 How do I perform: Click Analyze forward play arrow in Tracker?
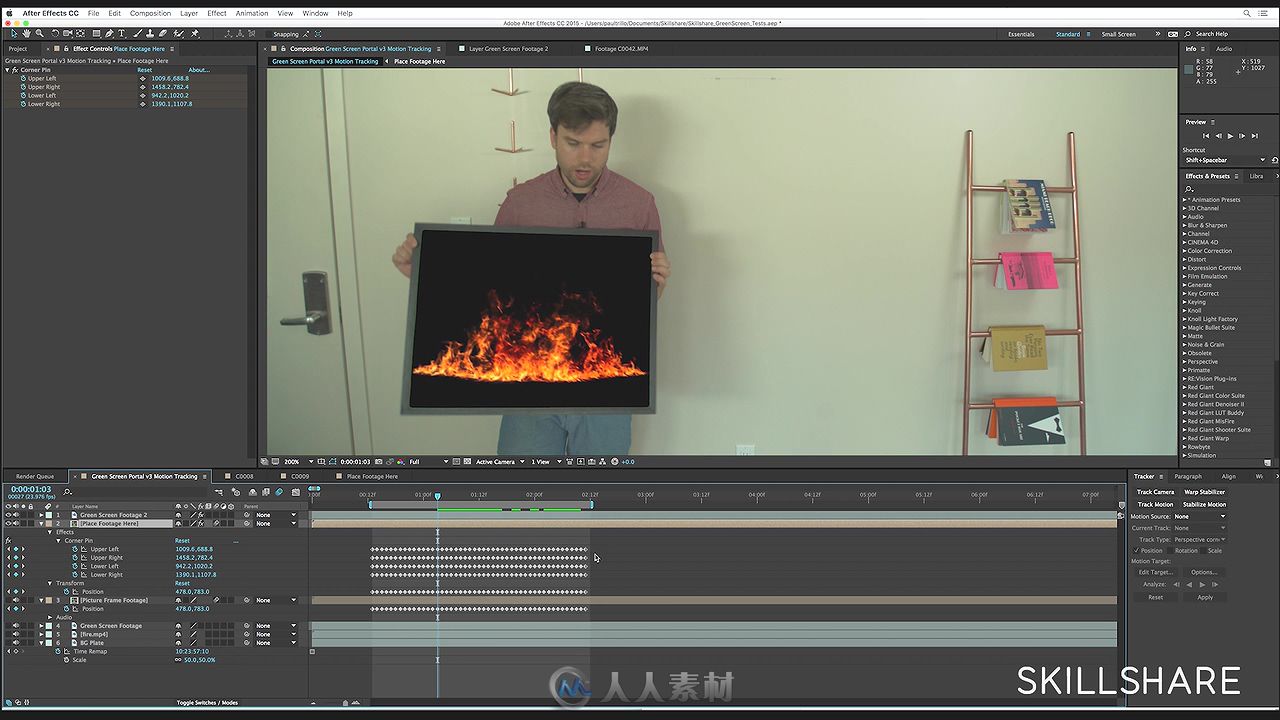tap(1202, 584)
